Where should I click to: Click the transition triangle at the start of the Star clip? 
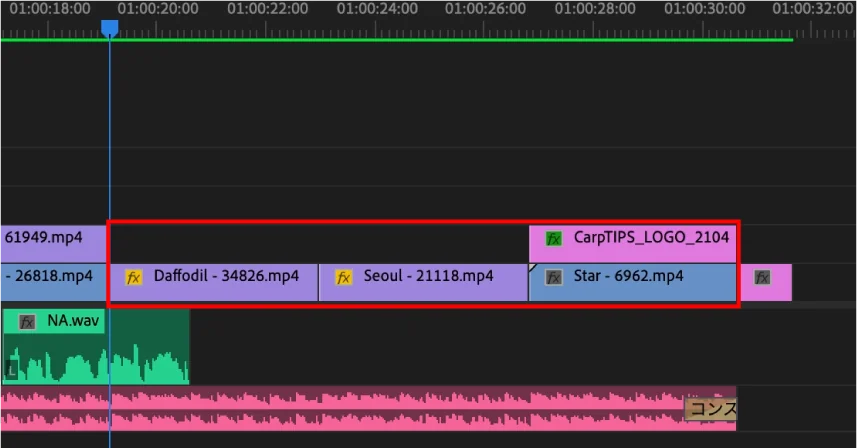click(532, 268)
